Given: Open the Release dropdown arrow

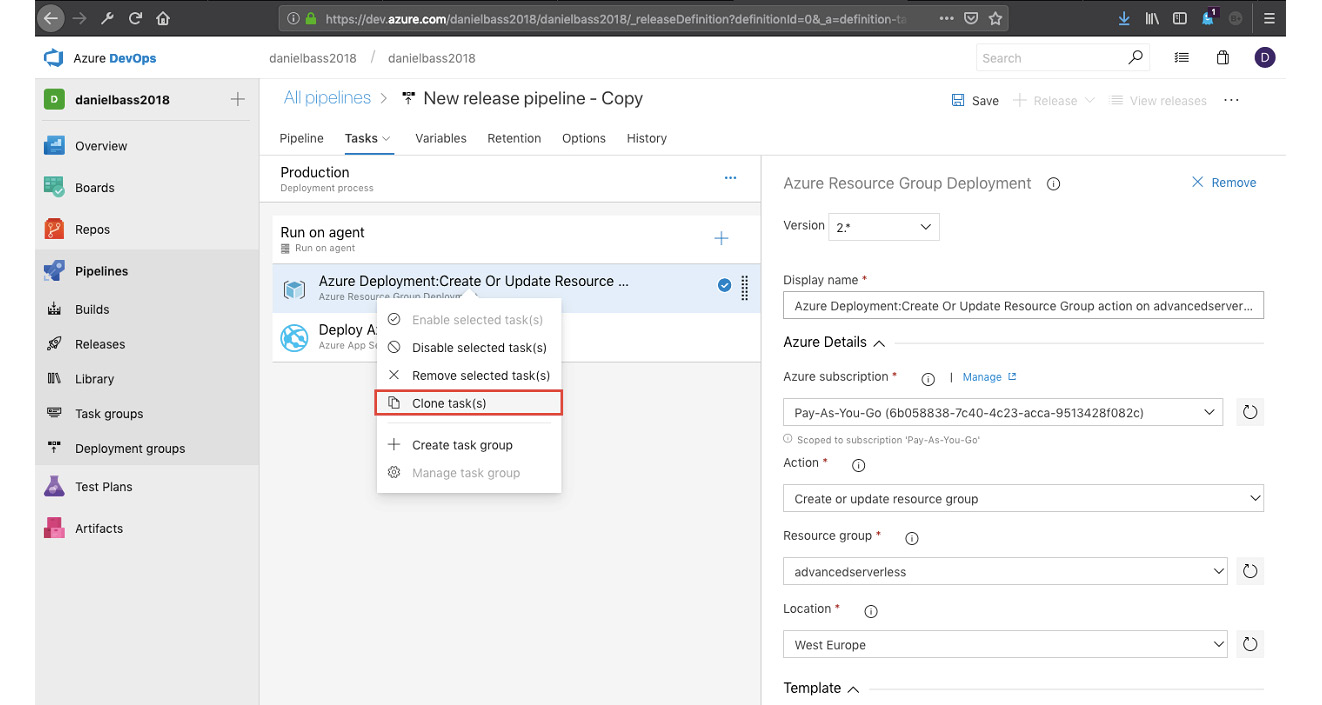Looking at the screenshot, I should click(1090, 101).
